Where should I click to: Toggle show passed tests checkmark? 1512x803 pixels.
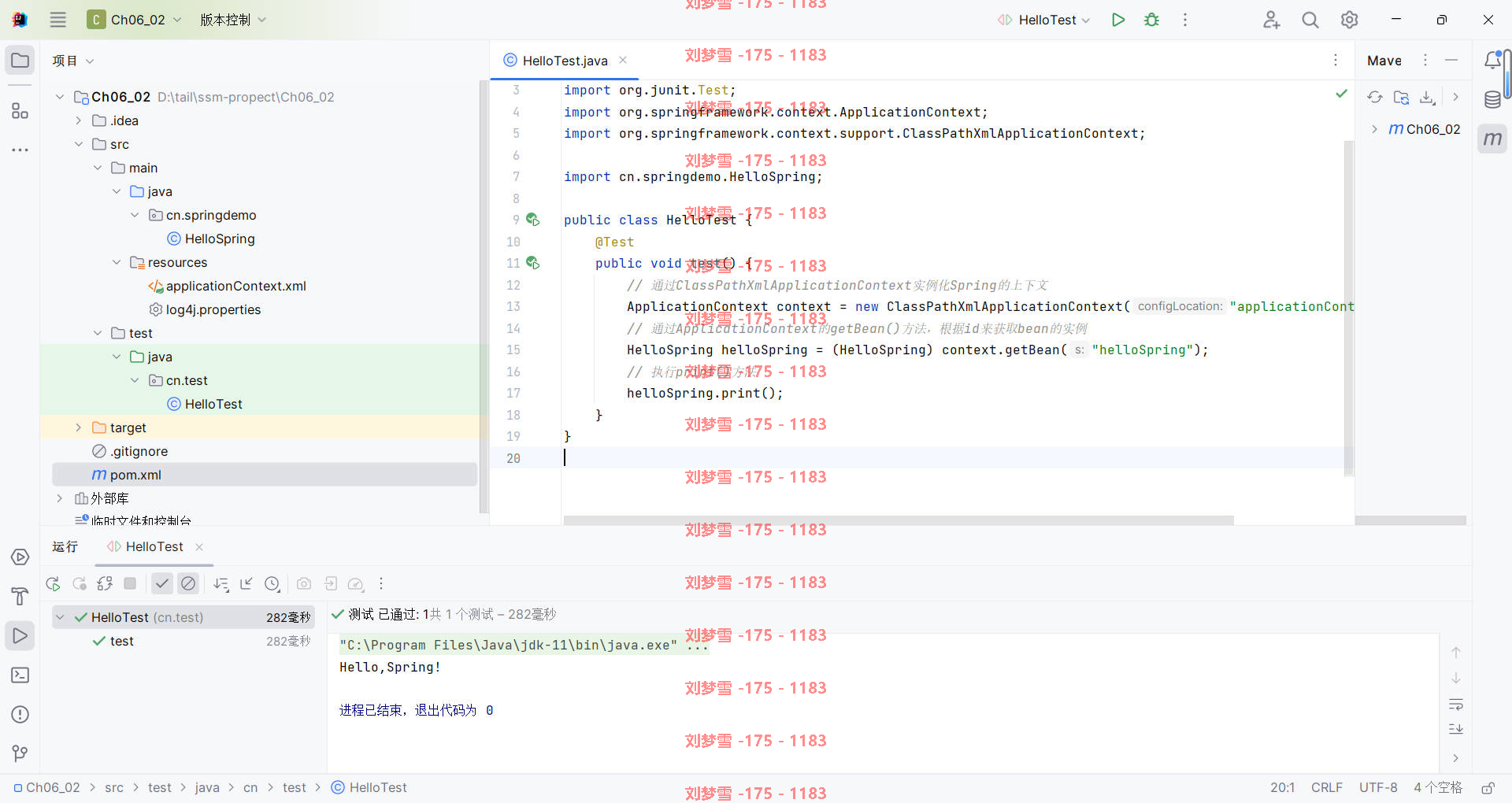click(x=161, y=583)
